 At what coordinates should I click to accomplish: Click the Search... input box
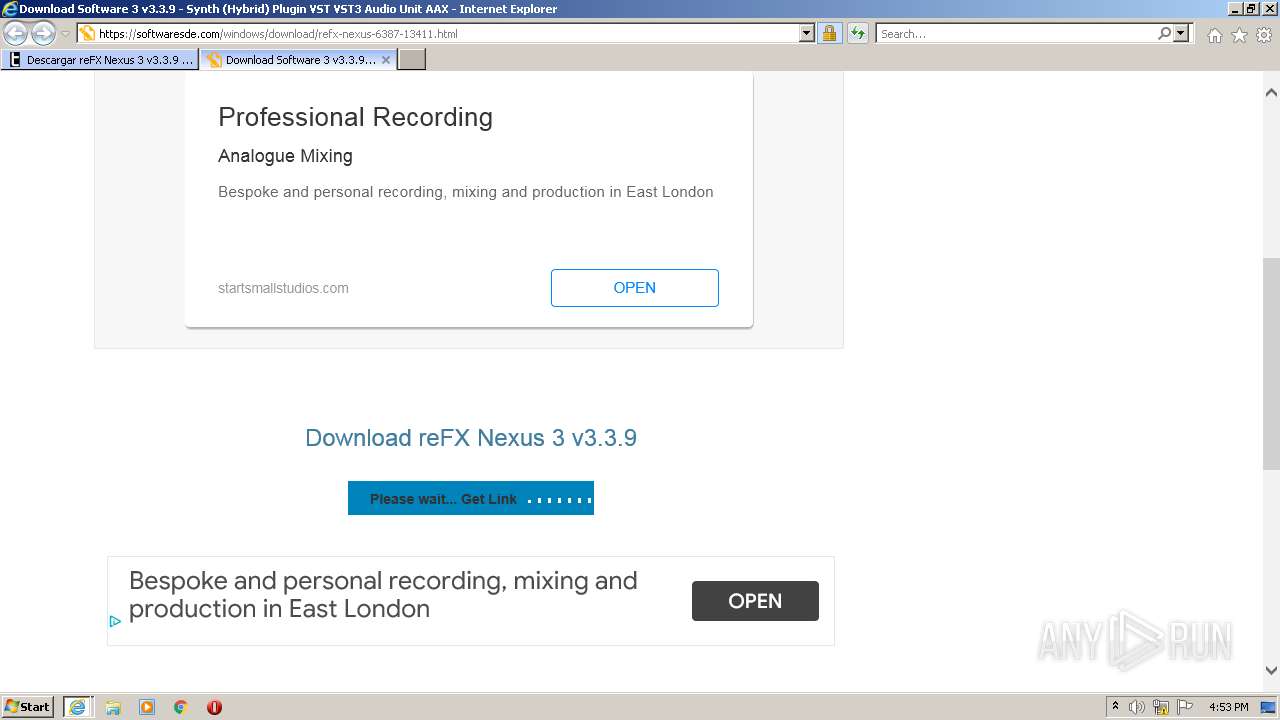click(1016, 34)
